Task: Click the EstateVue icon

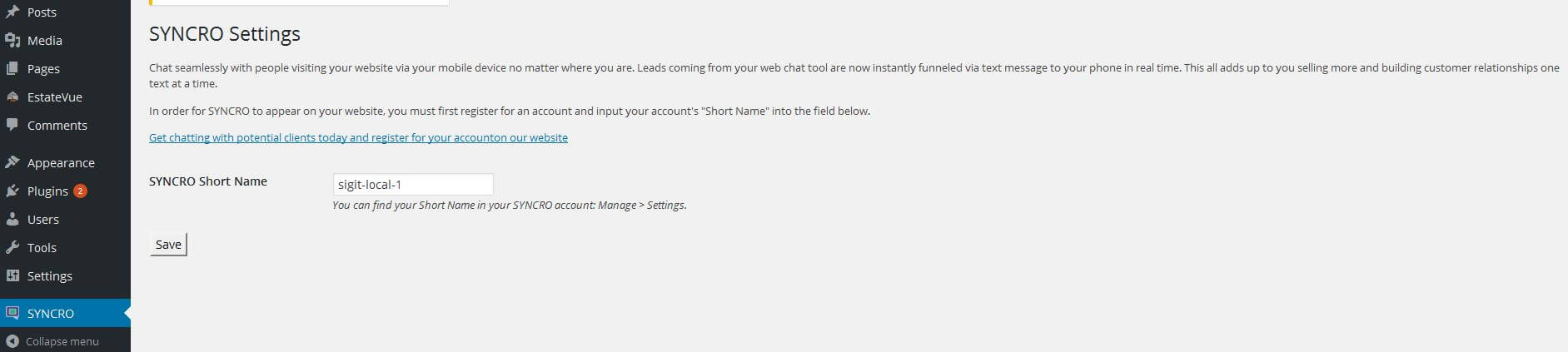Action: point(12,97)
